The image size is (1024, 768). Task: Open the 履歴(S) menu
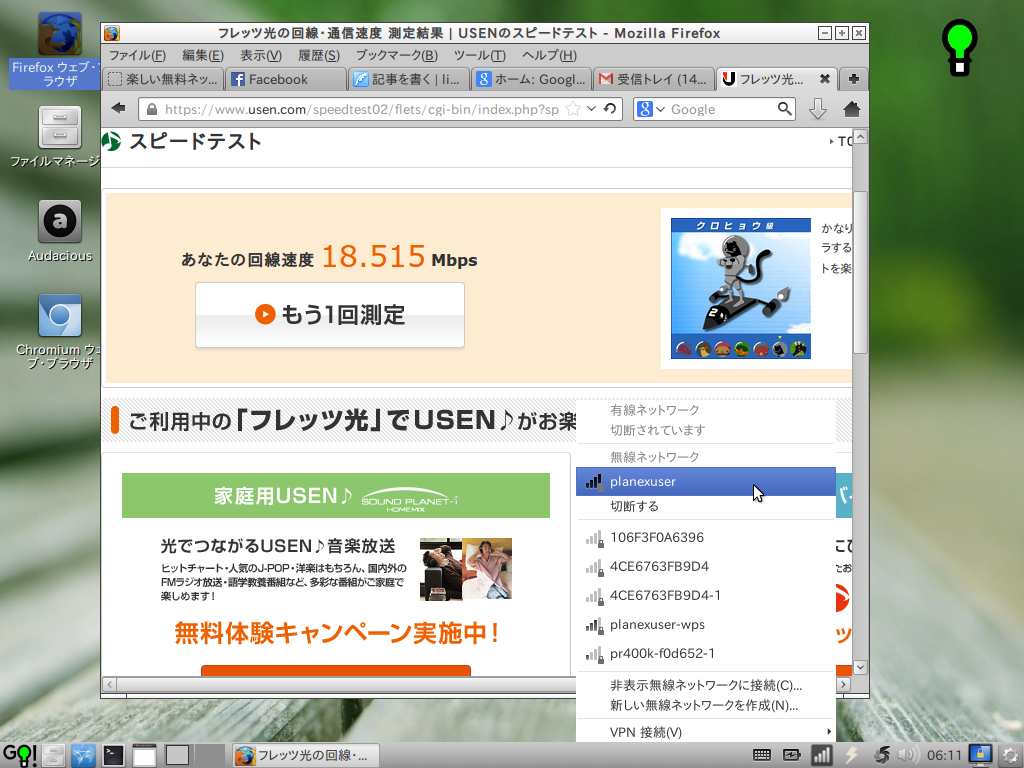coord(319,56)
